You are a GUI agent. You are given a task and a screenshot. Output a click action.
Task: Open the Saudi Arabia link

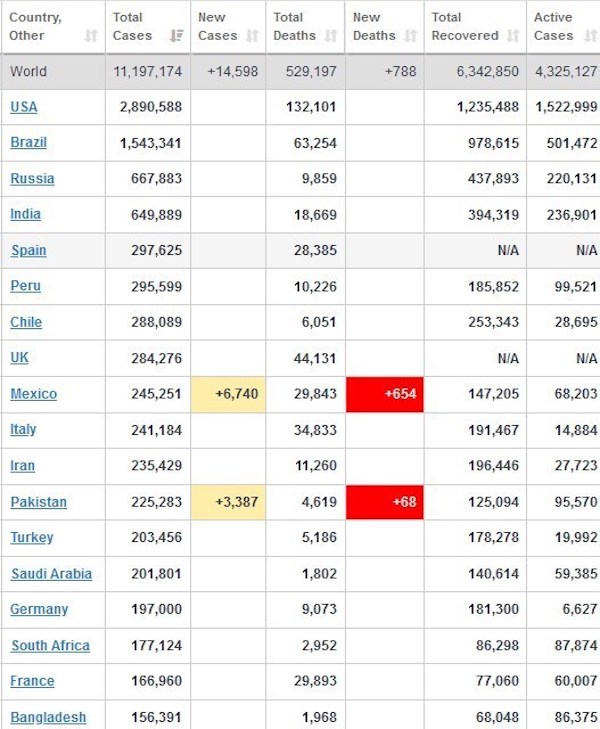pyautogui.click(x=51, y=574)
